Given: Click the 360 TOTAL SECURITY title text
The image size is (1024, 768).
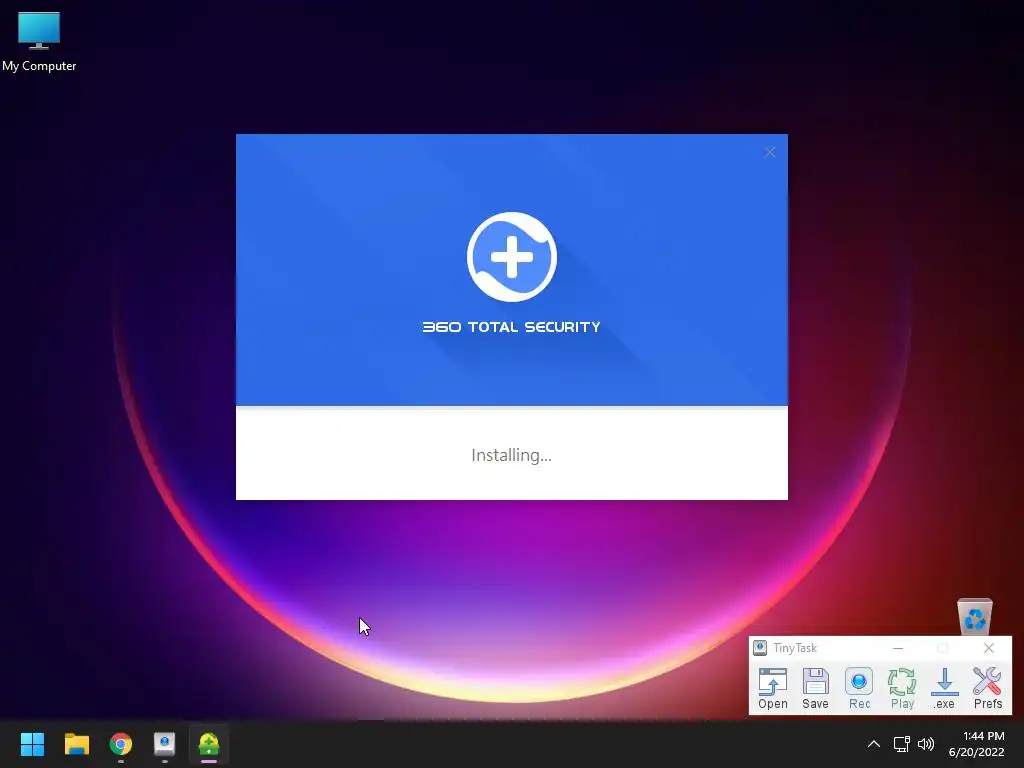Looking at the screenshot, I should tap(511, 327).
